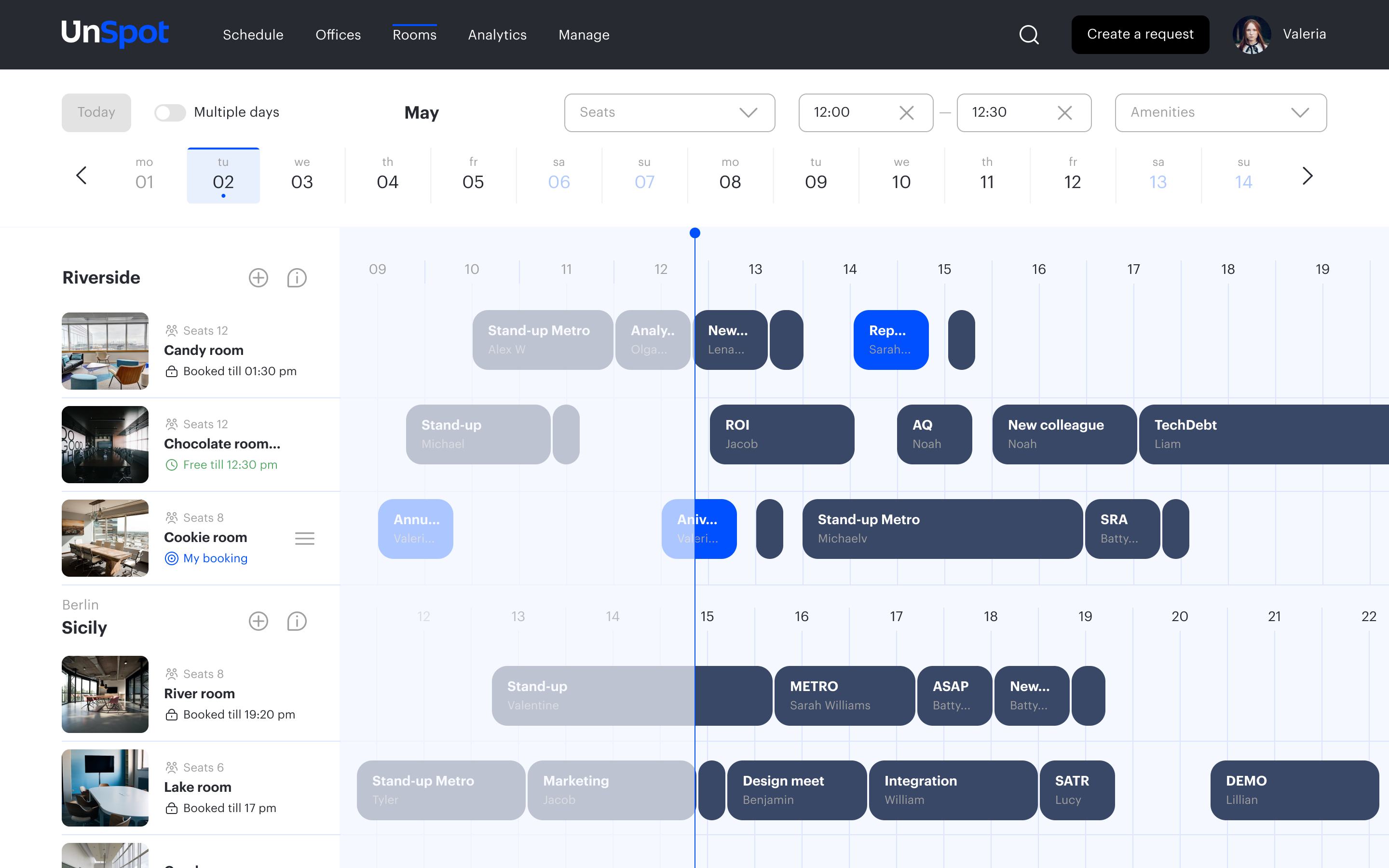Open the Schedule menu
Screen dimensions: 1389x868
pyautogui.click(x=253, y=34)
